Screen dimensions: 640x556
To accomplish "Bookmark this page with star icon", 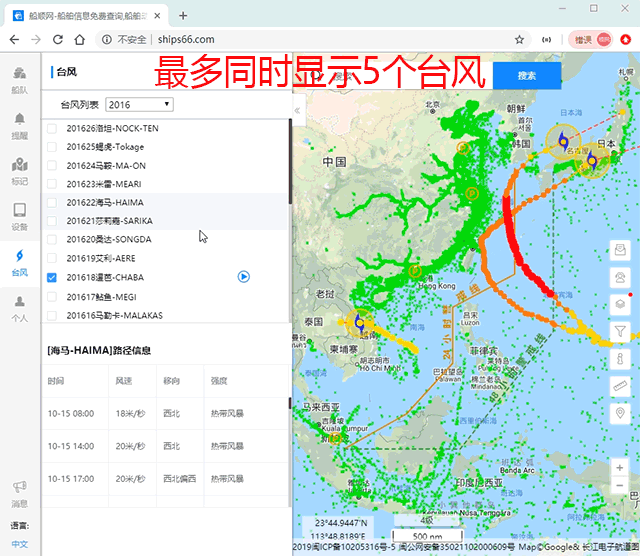I will (519, 40).
